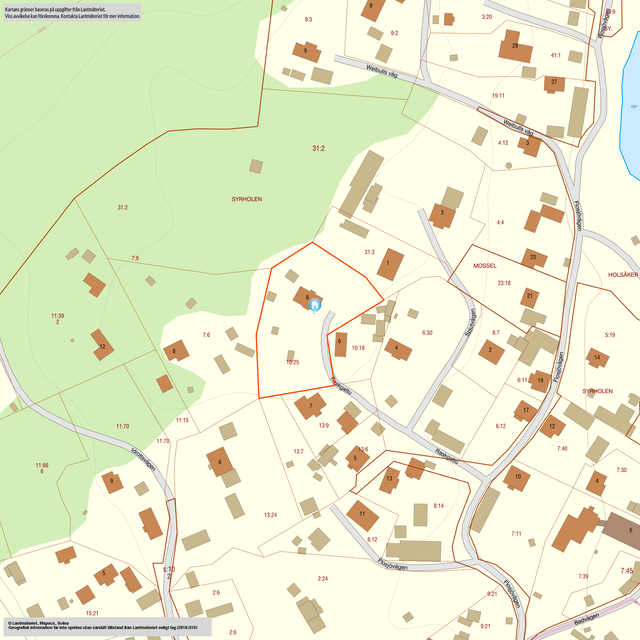Click the blue lake area
Screen dimensions: 640x640
tap(630, 120)
